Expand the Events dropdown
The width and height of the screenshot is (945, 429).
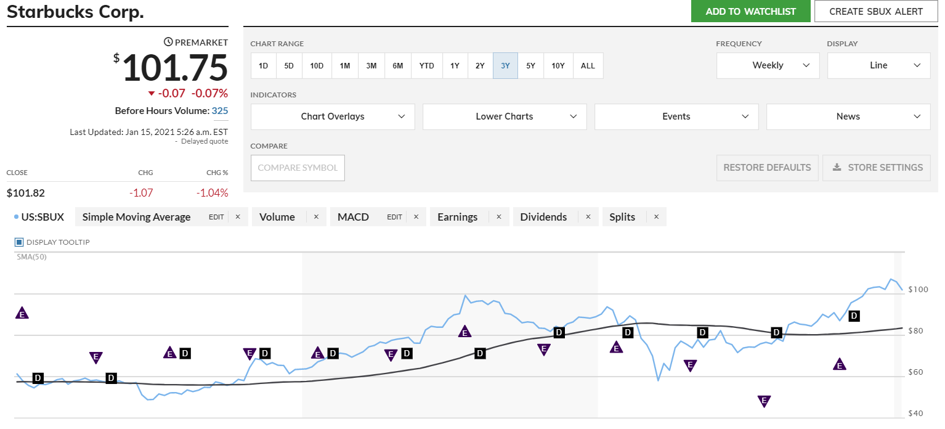[676, 116]
